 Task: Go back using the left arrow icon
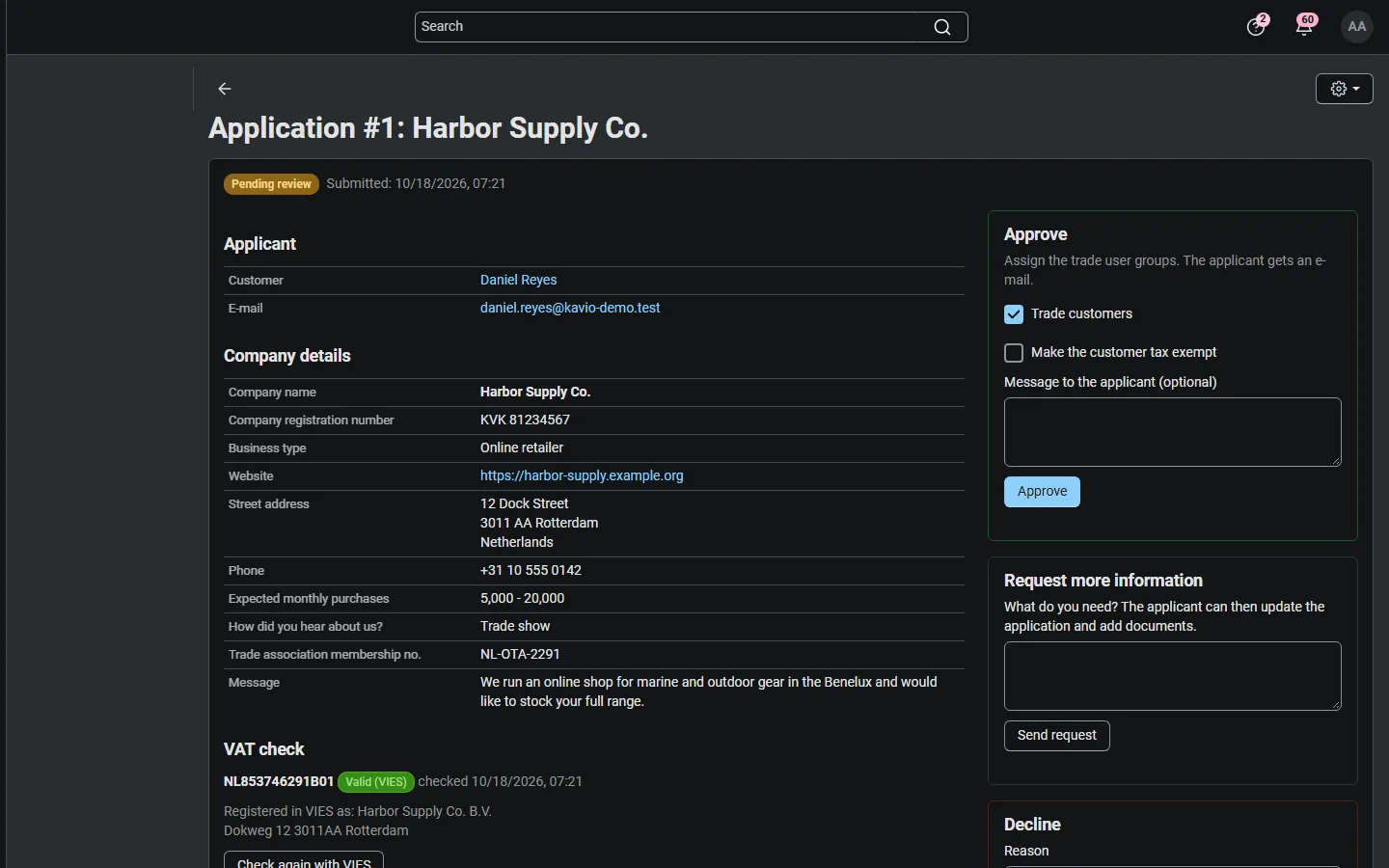[225, 89]
